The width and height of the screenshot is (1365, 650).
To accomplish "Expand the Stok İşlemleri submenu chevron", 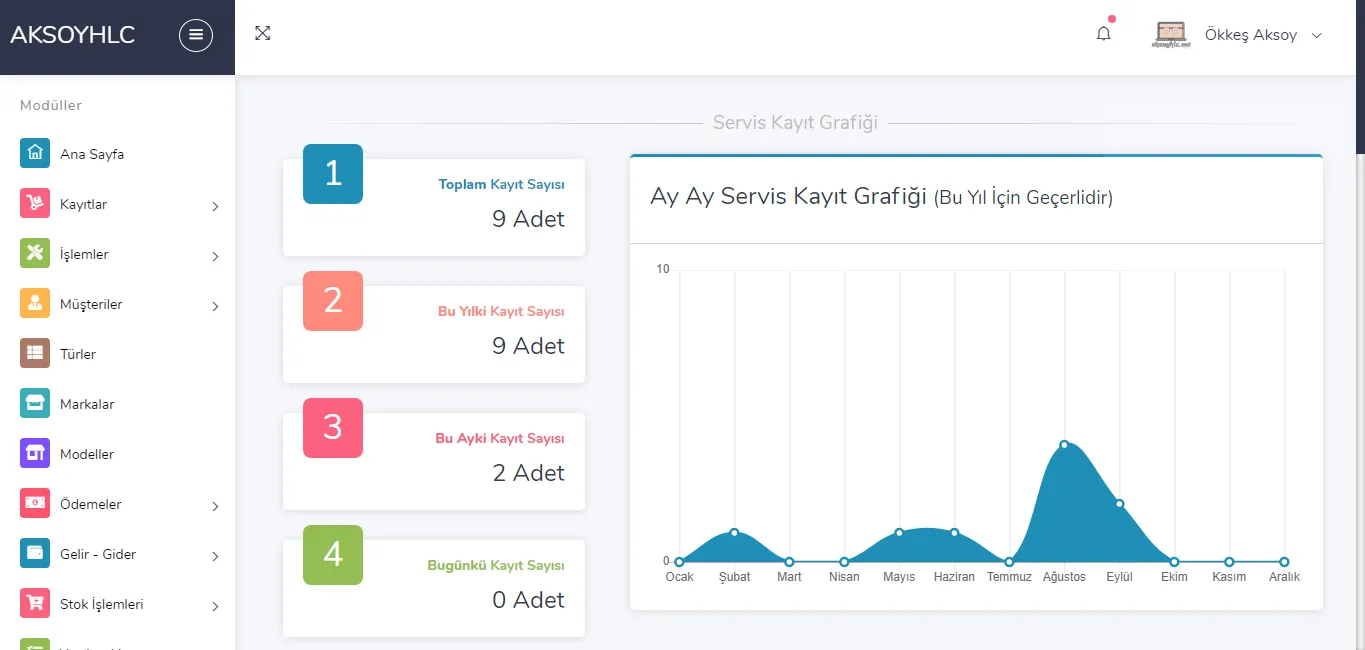I will pyautogui.click(x=215, y=606).
